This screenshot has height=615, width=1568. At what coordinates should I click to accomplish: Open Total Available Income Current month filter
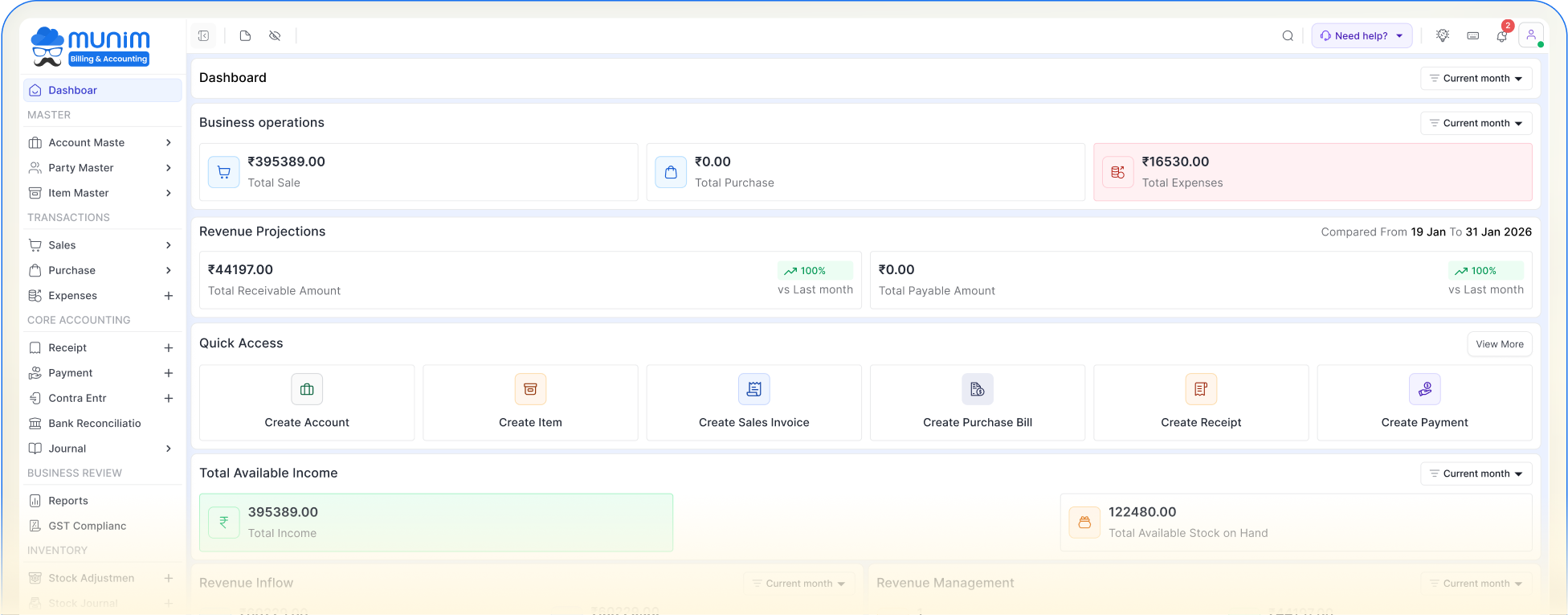pyautogui.click(x=1476, y=474)
